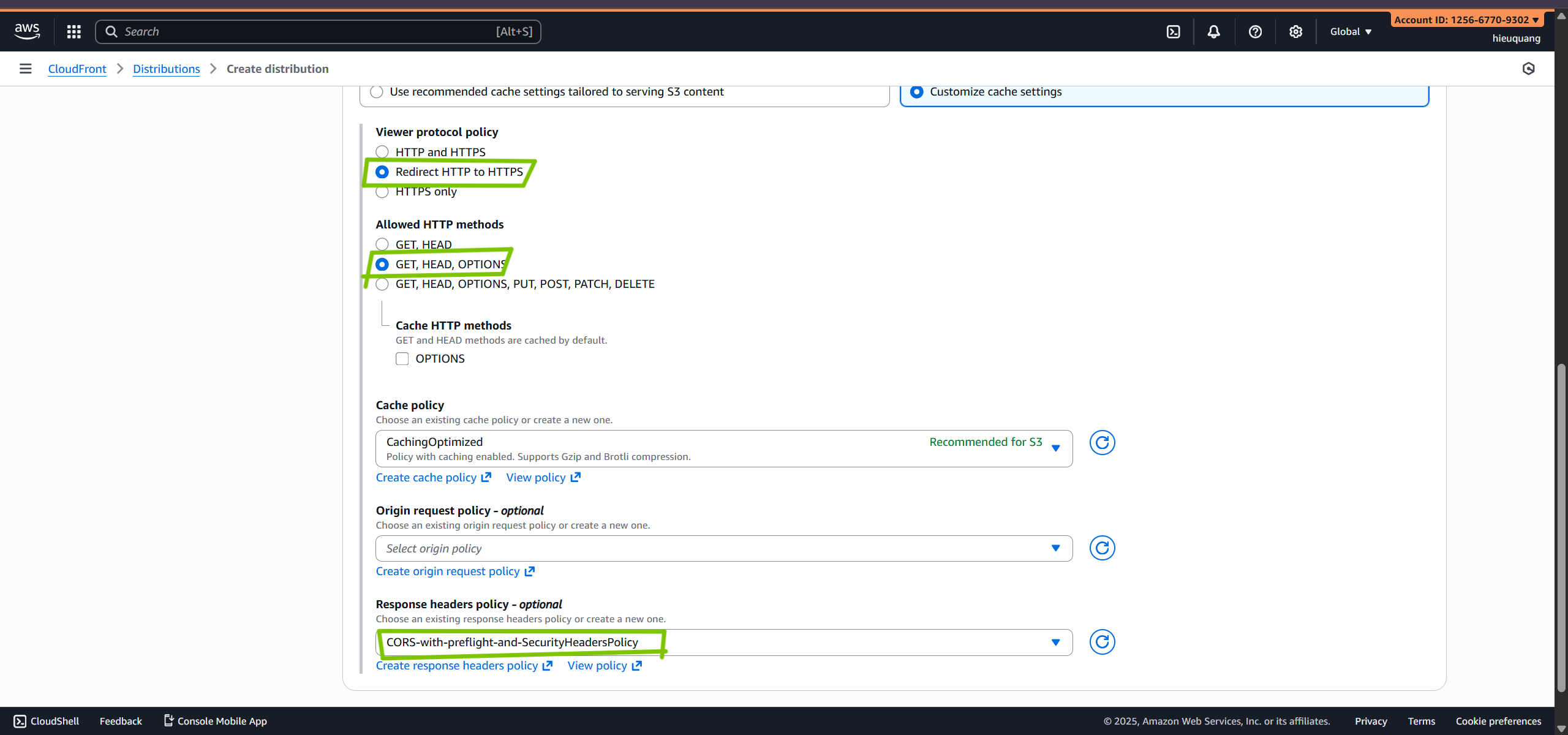The image size is (1568, 735).
Task: Click the AWS console search field
Action: (x=306, y=32)
